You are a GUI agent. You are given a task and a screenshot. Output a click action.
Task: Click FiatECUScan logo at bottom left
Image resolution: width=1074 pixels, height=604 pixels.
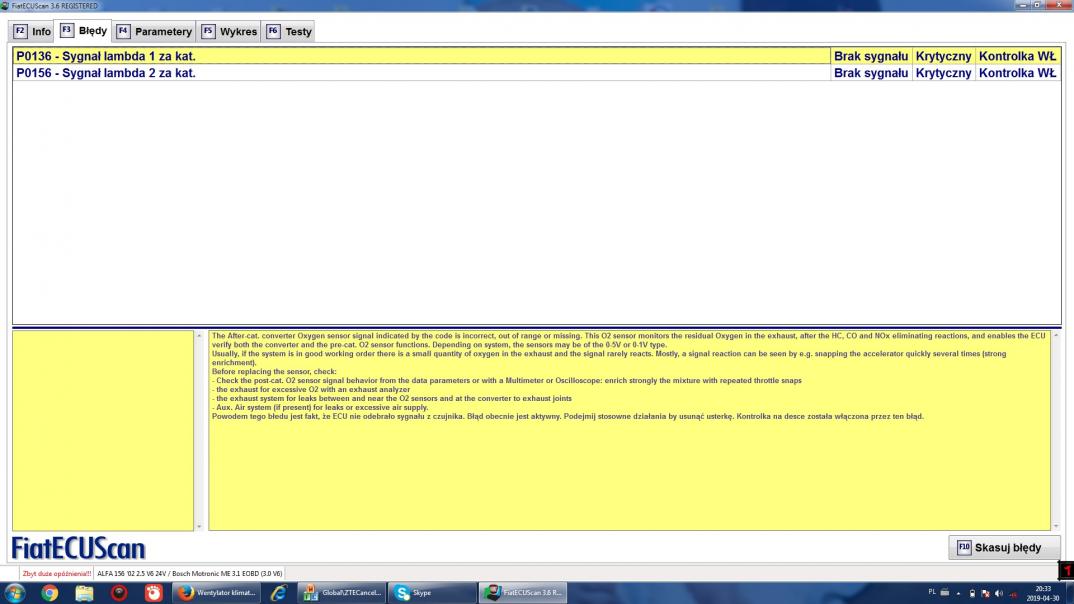point(78,549)
